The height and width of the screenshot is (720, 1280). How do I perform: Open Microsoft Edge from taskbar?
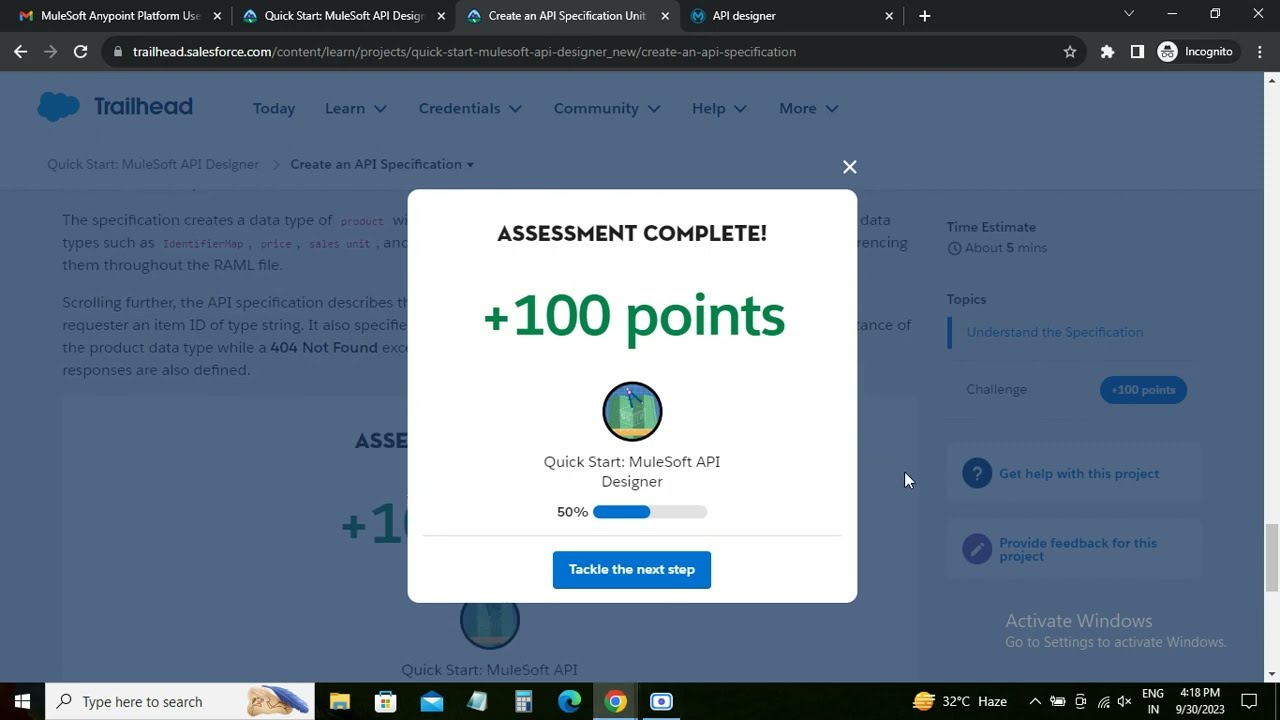570,702
